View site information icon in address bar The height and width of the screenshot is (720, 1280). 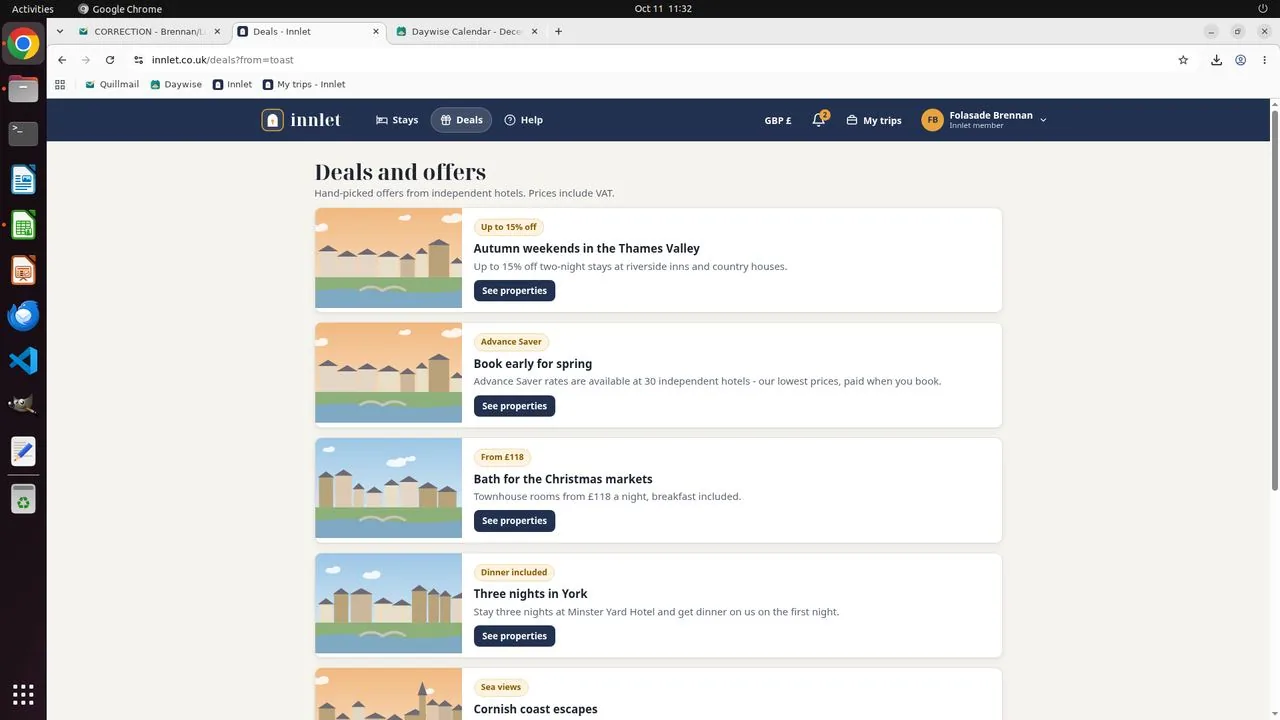139,60
